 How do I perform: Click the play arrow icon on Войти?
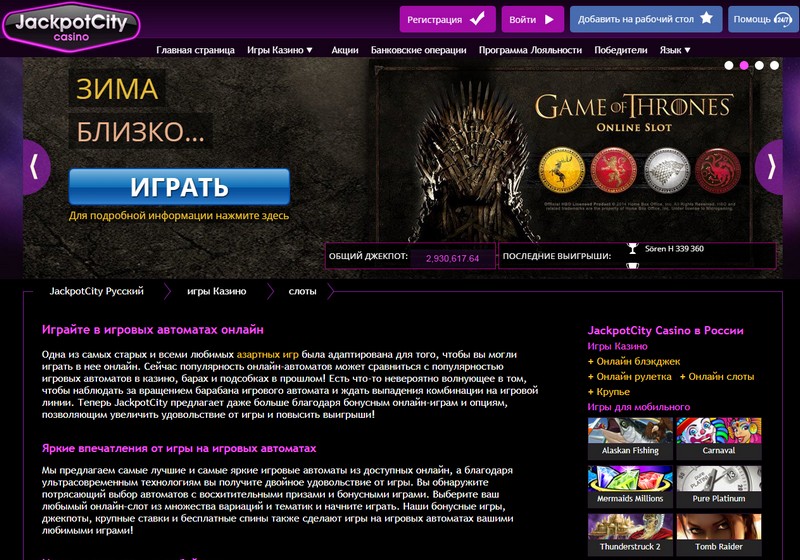[x=549, y=19]
